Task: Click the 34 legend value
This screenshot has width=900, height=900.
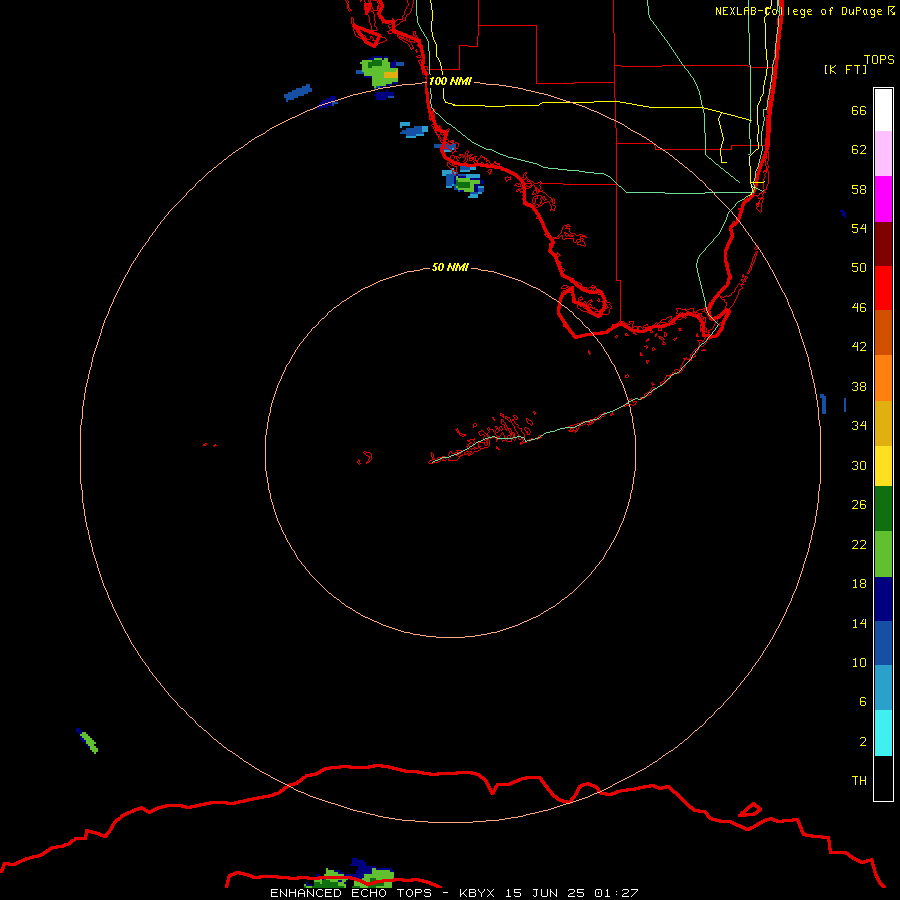Action: pyautogui.click(x=859, y=425)
